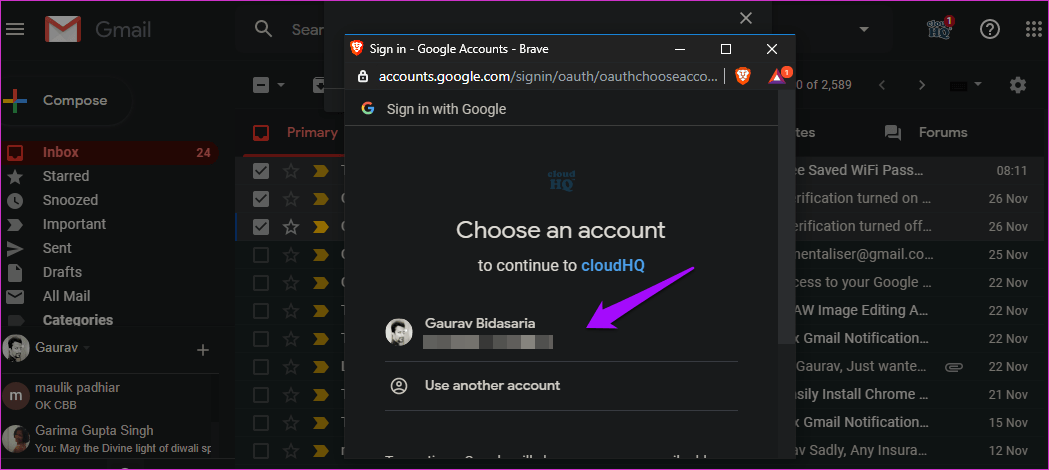Go to newer emails page arrow

[x=882, y=85]
